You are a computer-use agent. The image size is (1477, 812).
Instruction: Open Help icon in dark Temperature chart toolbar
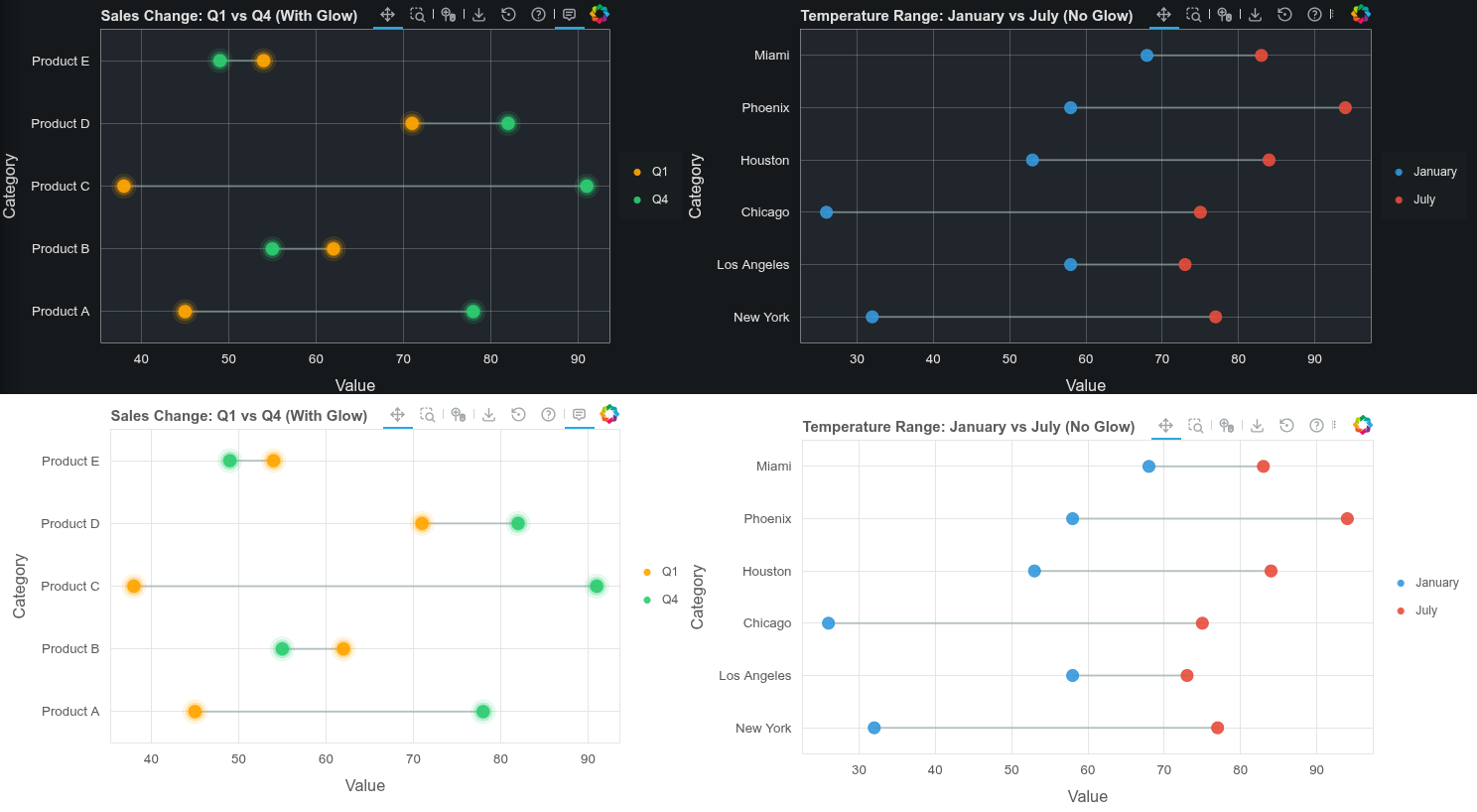[1314, 15]
